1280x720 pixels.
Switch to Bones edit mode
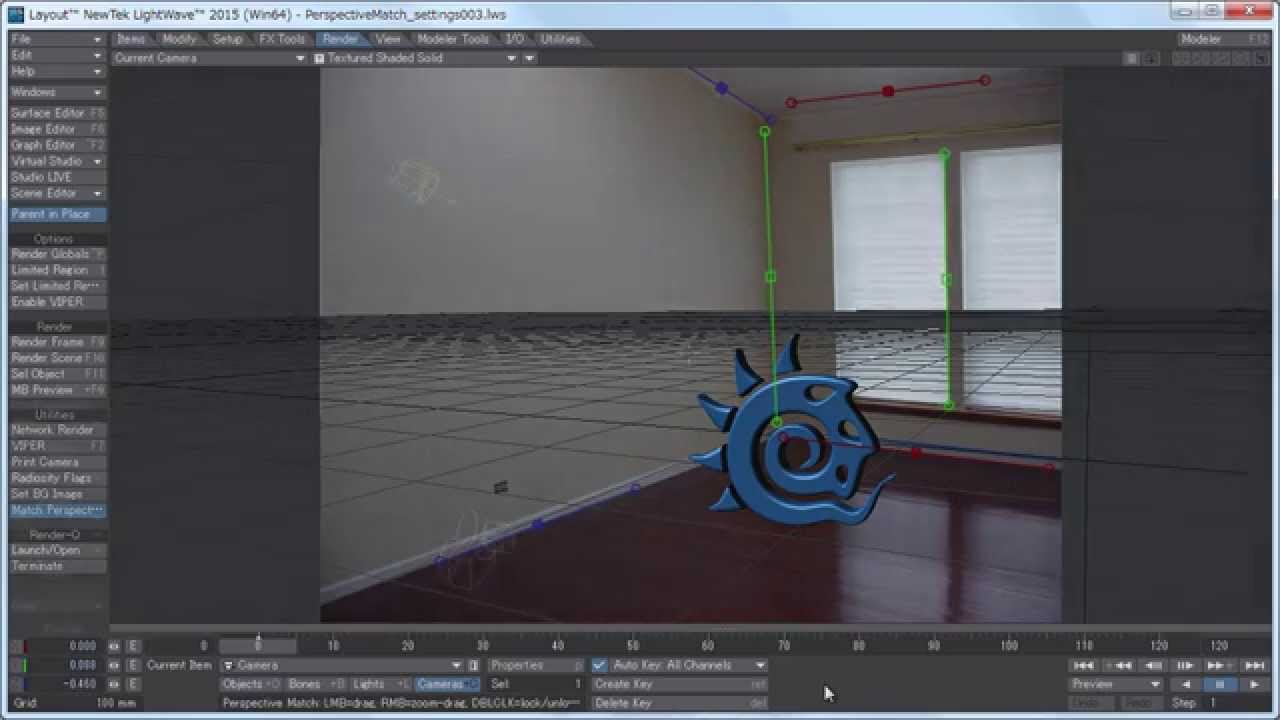click(x=316, y=684)
